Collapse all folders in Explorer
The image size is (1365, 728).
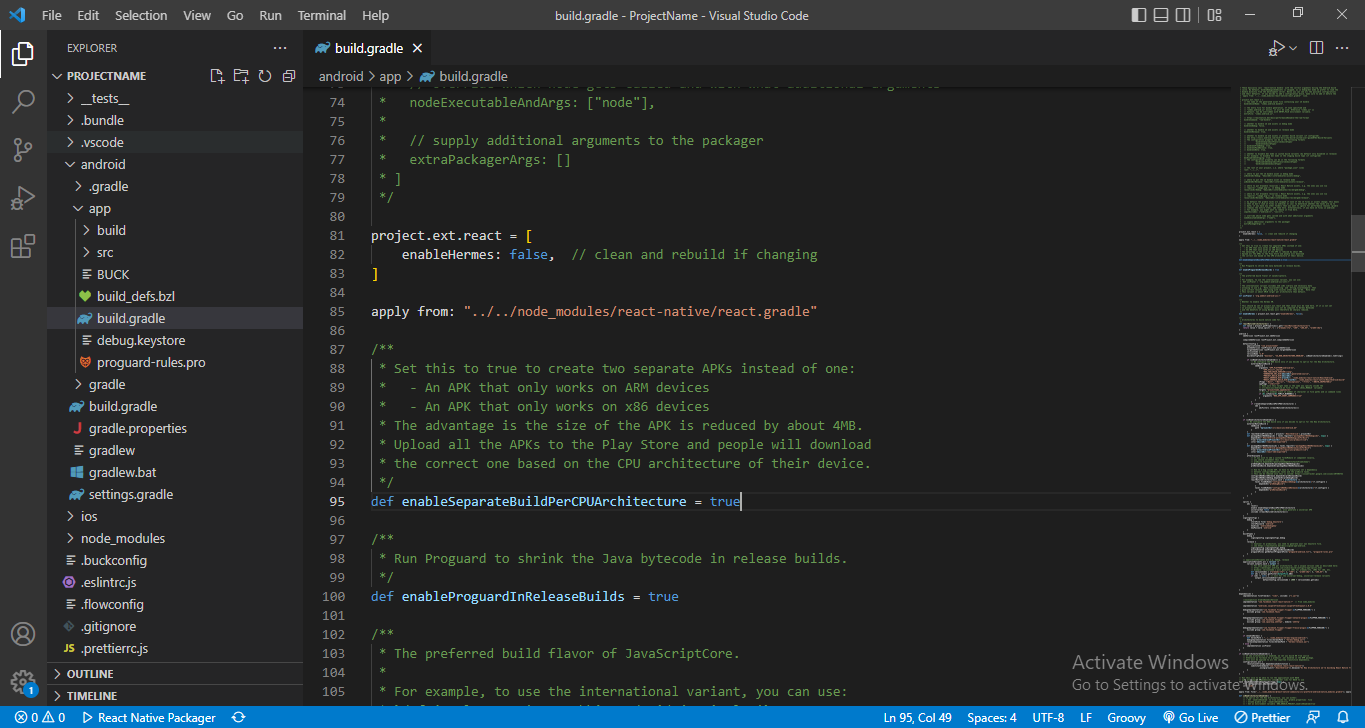point(289,76)
